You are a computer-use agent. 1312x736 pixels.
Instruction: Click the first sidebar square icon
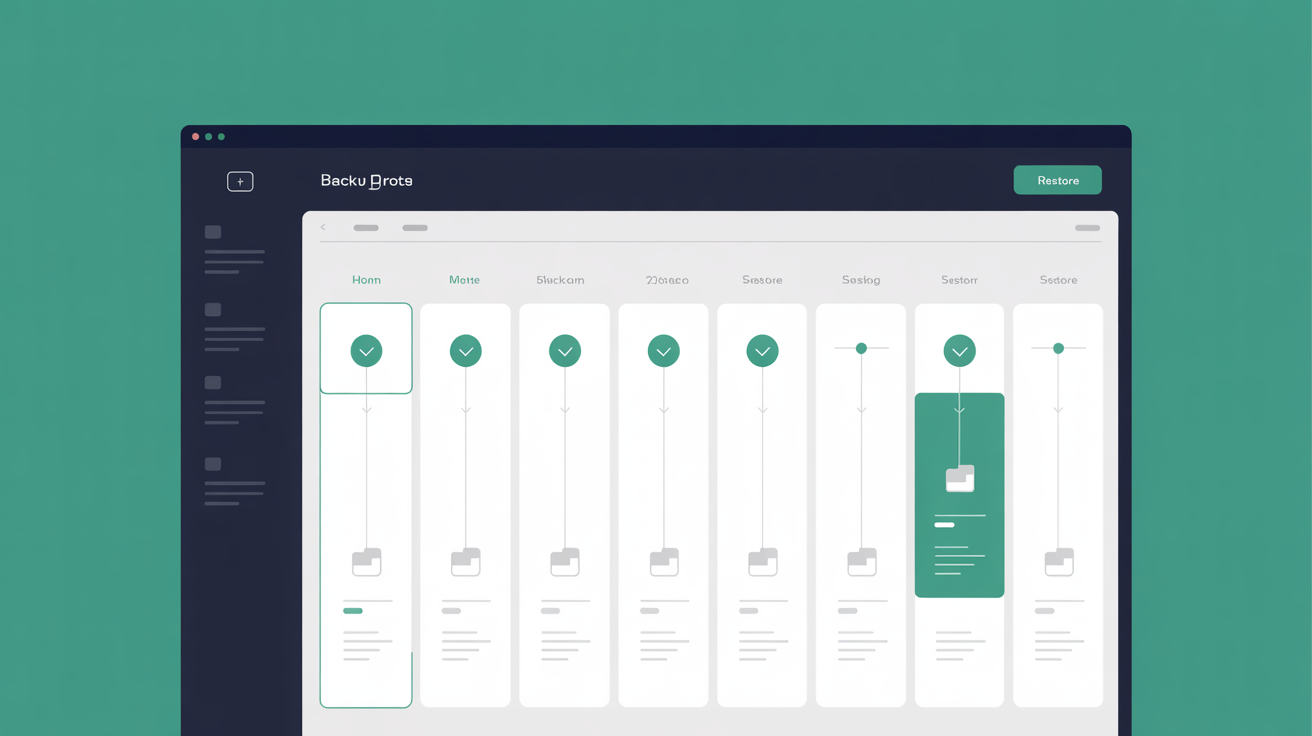[x=213, y=232]
